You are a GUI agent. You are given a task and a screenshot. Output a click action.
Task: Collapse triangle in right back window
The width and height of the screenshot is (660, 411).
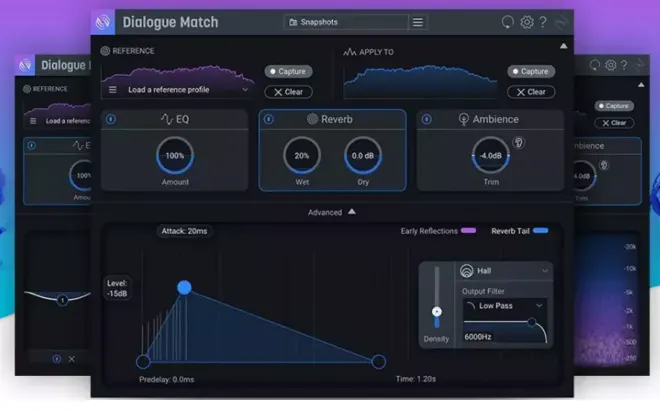641,85
